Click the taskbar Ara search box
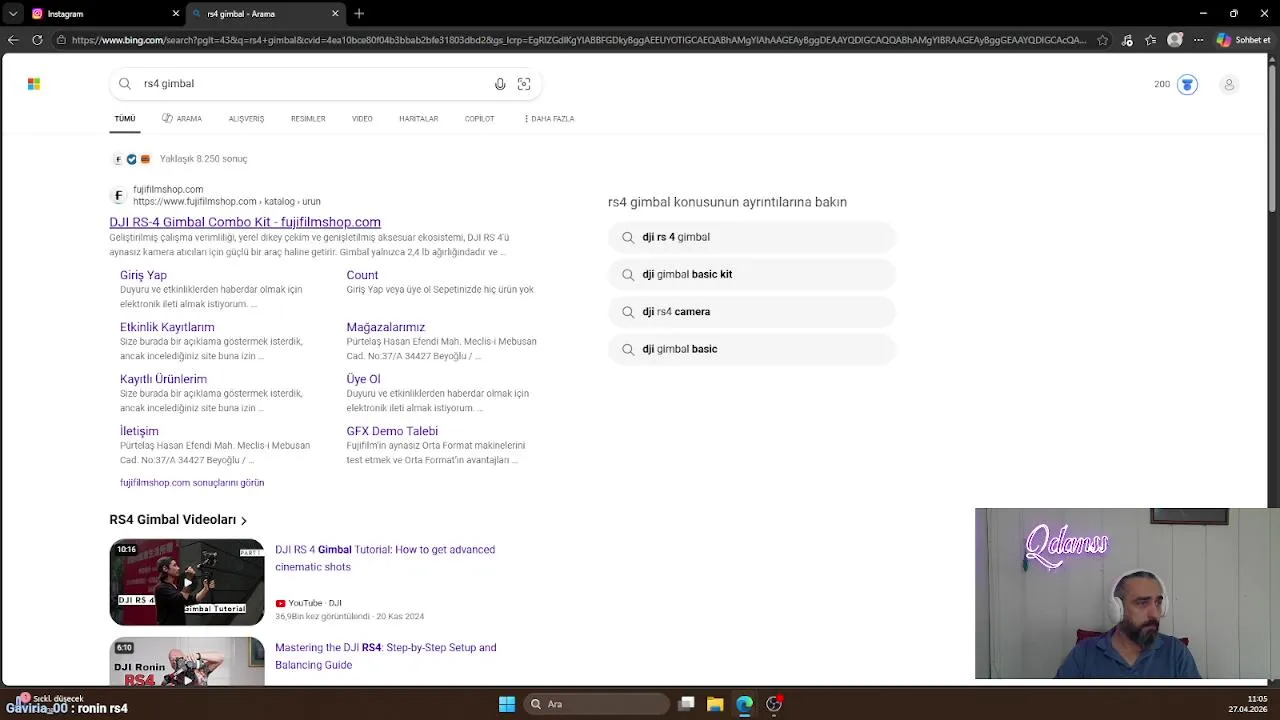This screenshot has width=1280, height=720. [597, 704]
